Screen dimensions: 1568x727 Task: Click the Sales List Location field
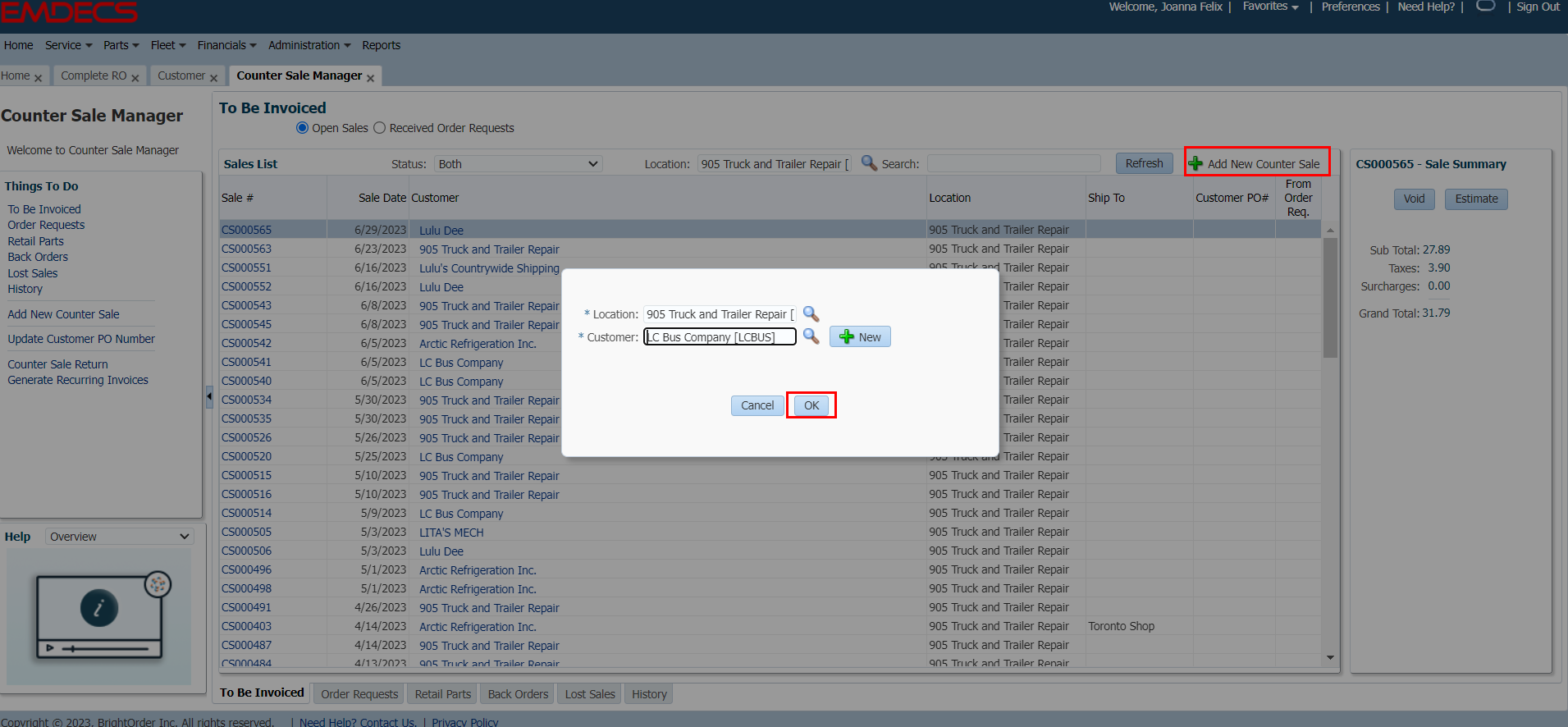(x=775, y=164)
